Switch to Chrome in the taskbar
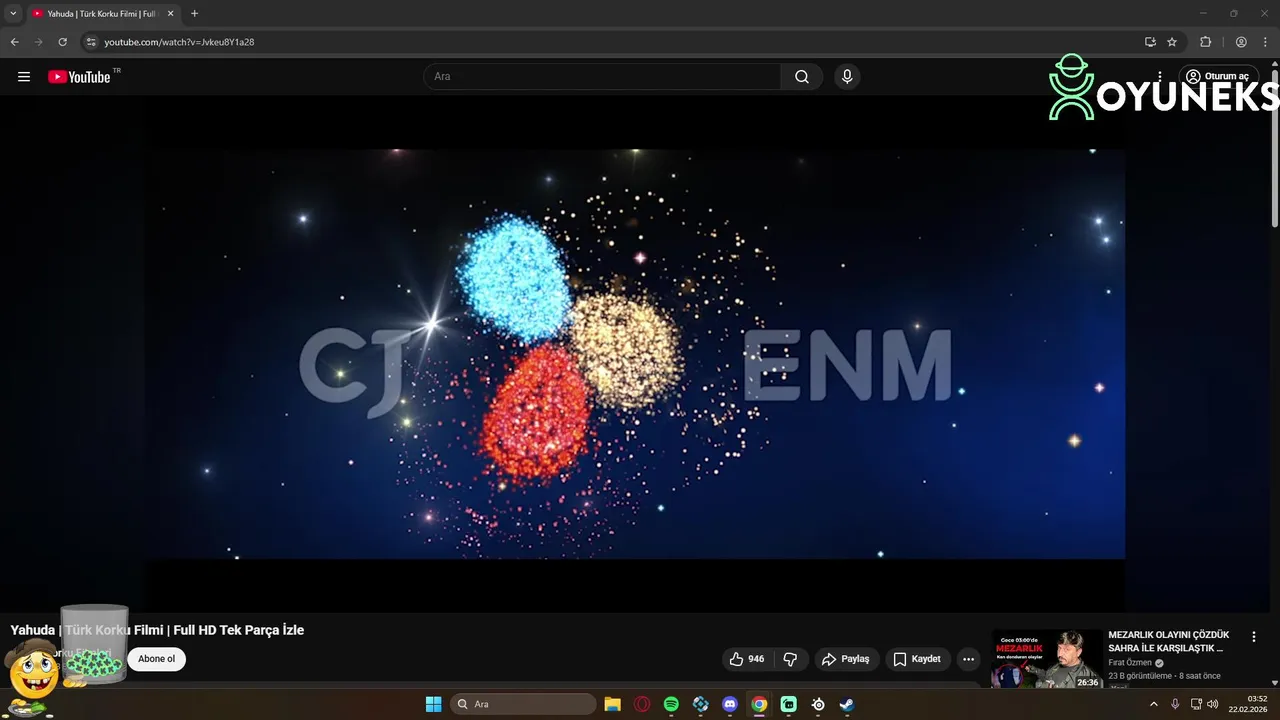The image size is (1280, 720). [x=759, y=704]
